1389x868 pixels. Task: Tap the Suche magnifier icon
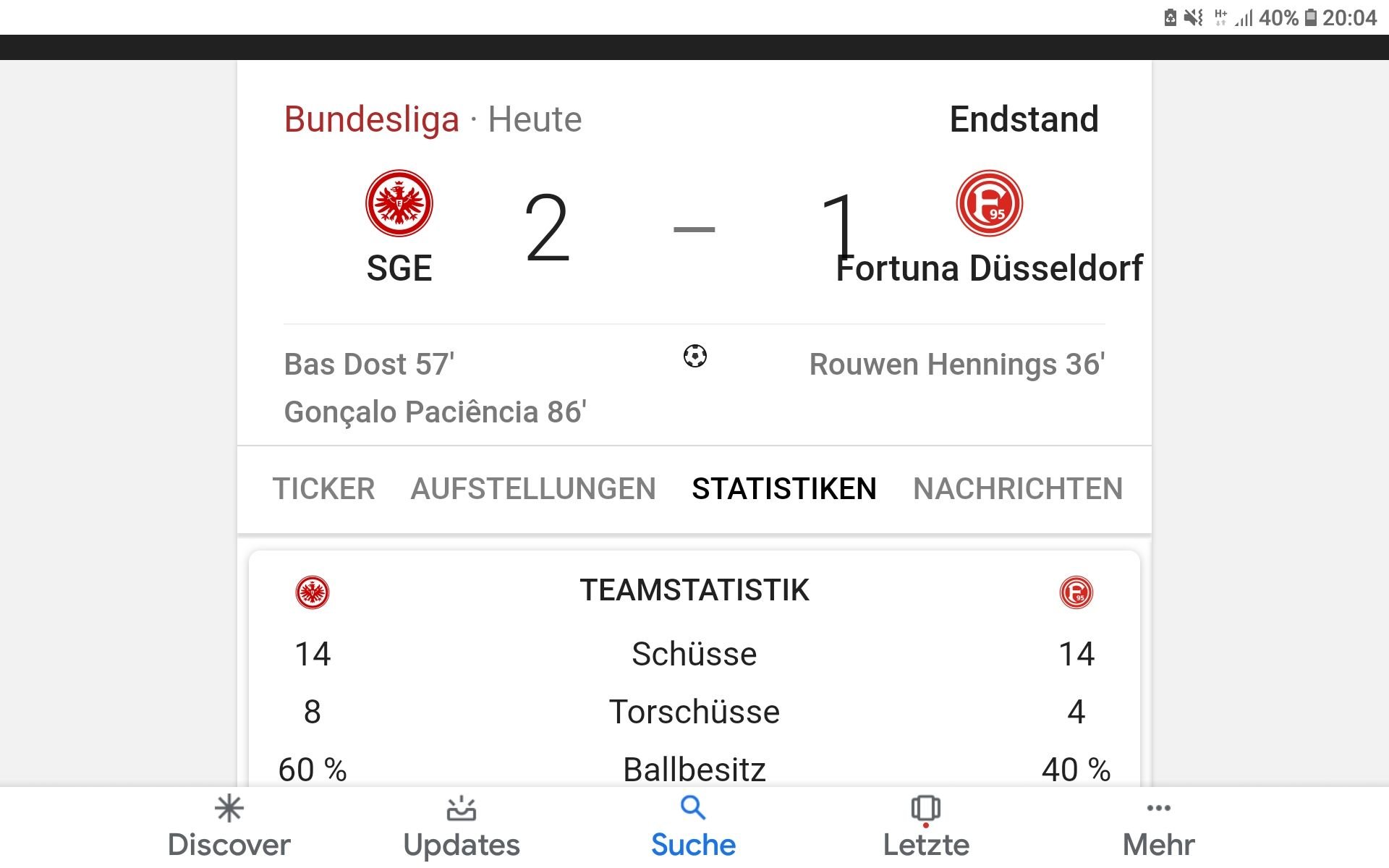point(693,808)
